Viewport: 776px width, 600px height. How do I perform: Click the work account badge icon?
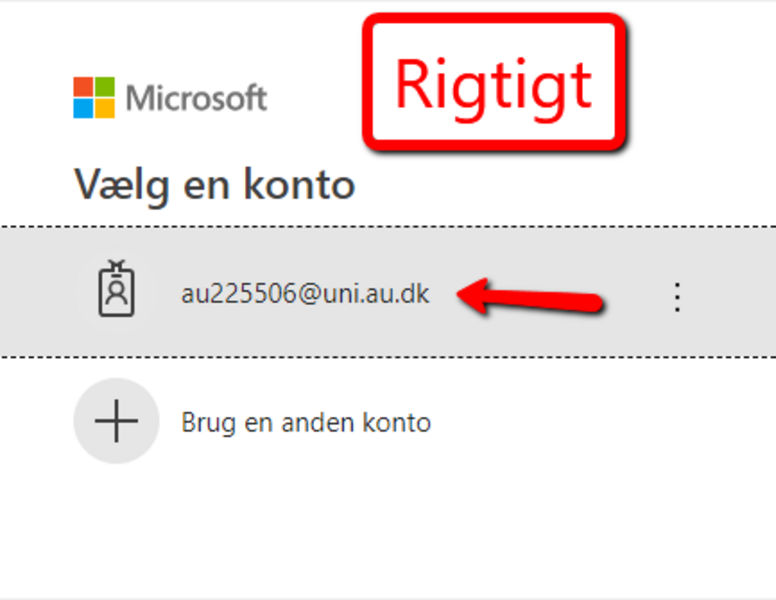click(x=116, y=289)
